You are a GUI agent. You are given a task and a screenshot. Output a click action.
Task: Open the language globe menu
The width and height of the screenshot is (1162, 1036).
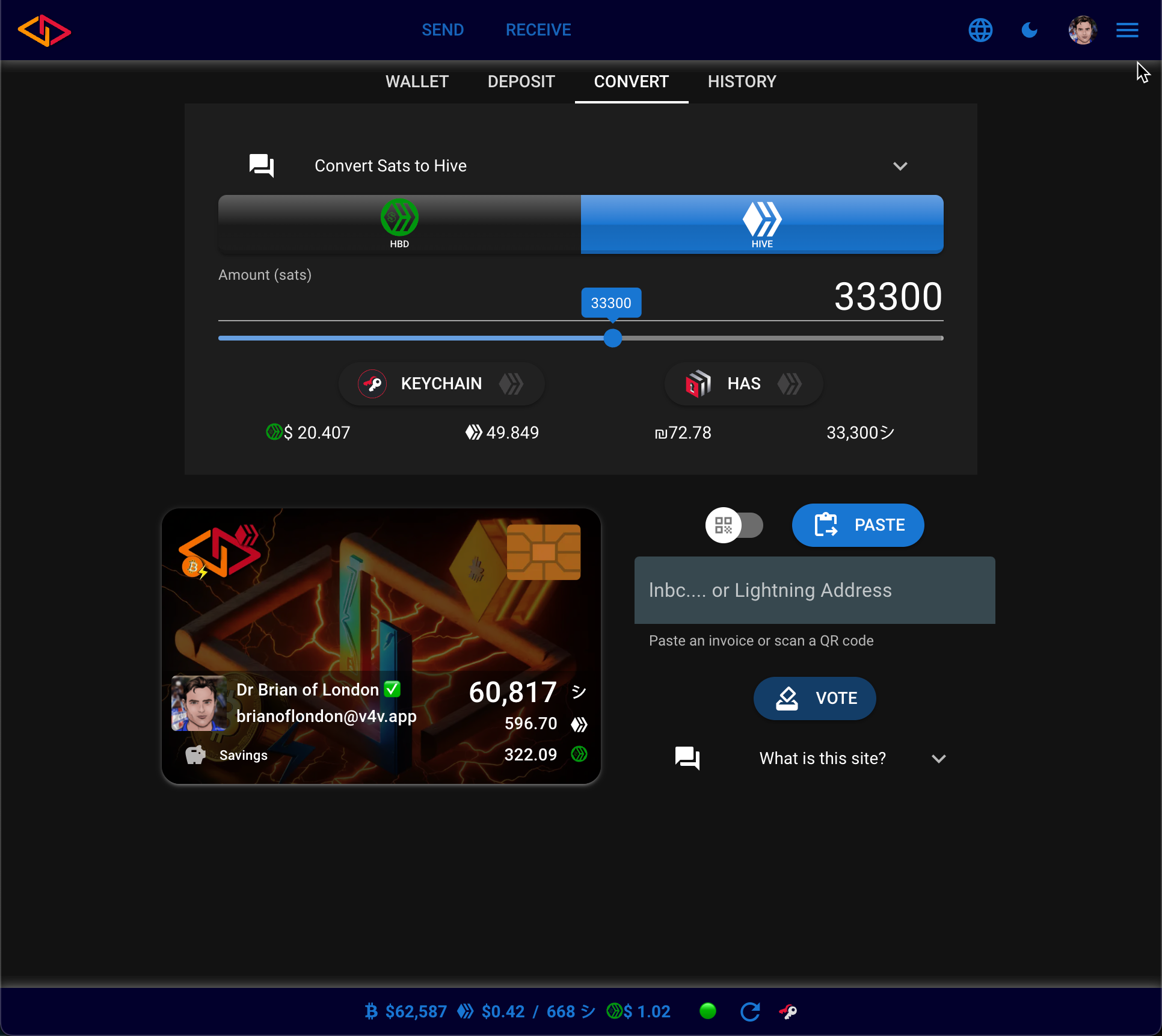click(980, 30)
